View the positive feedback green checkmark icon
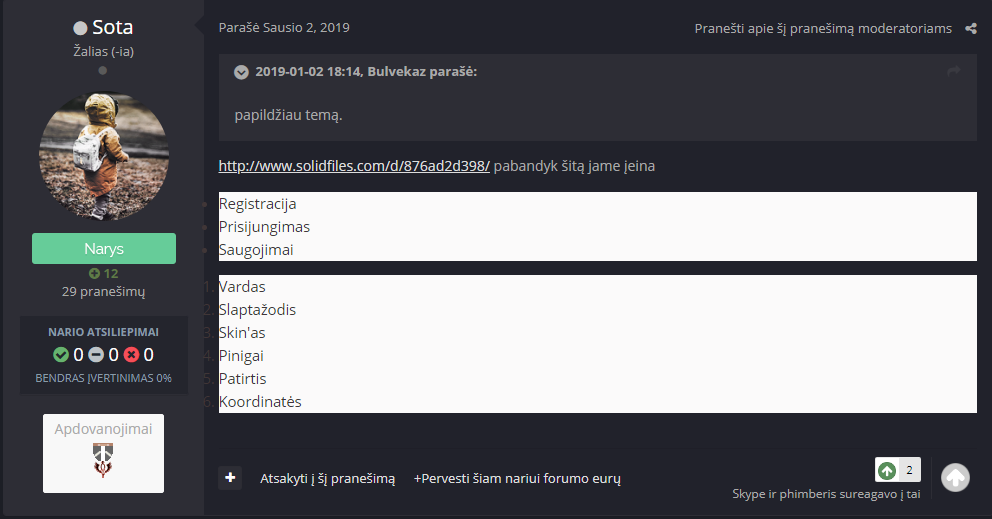The image size is (992, 519). click(x=61, y=355)
